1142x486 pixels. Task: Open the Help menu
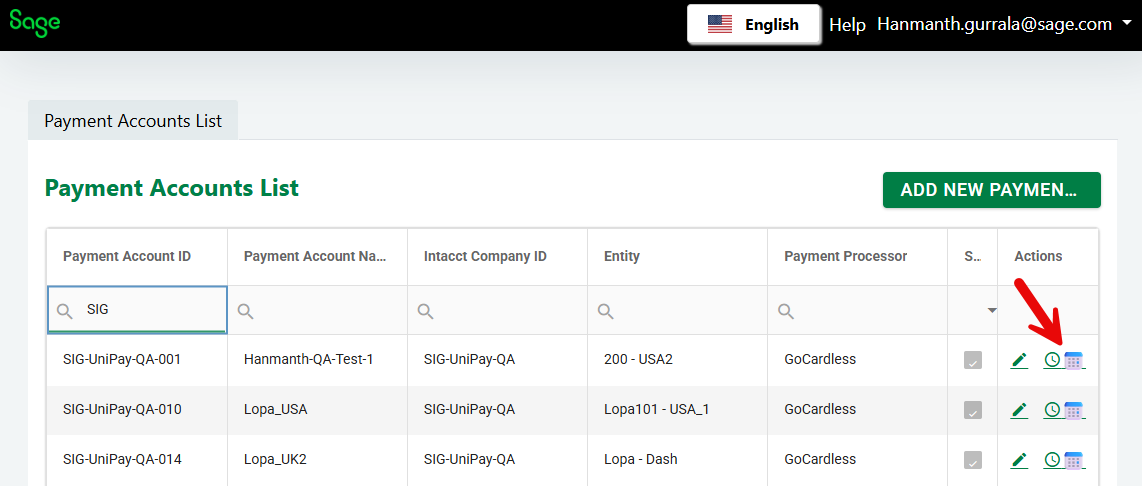tap(848, 25)
